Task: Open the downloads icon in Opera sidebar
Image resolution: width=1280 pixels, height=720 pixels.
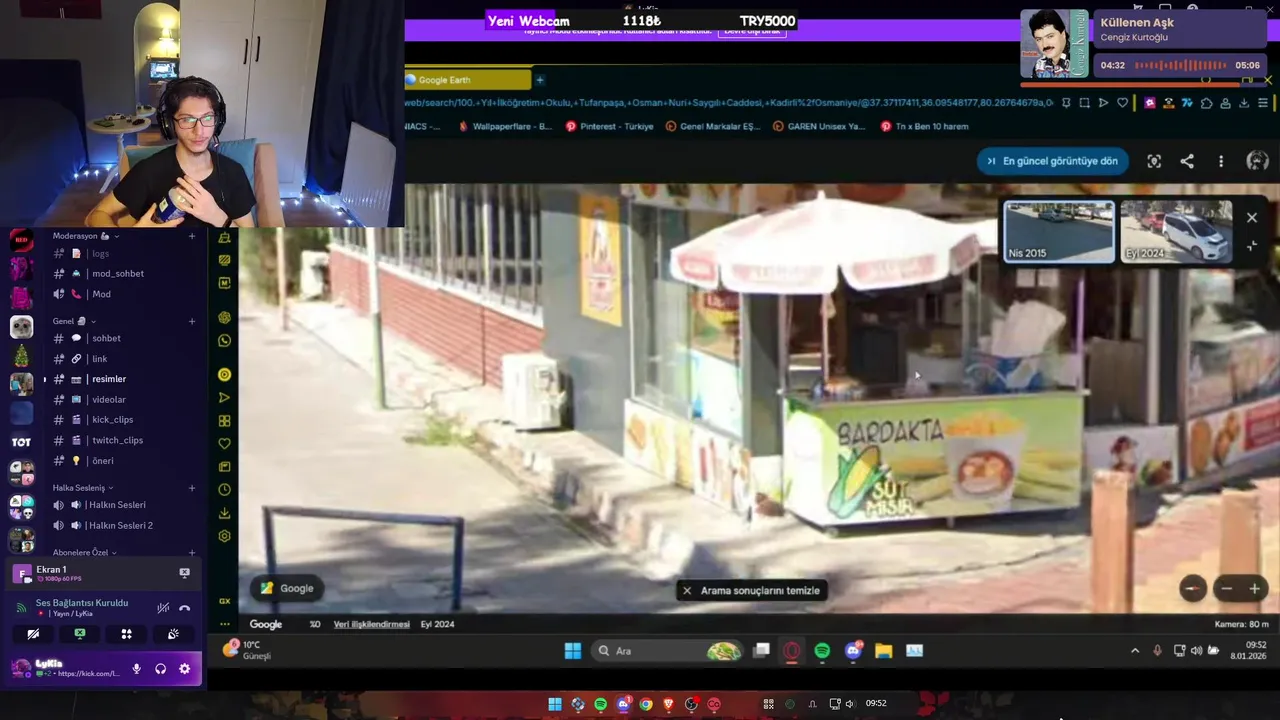Action: 224,513
